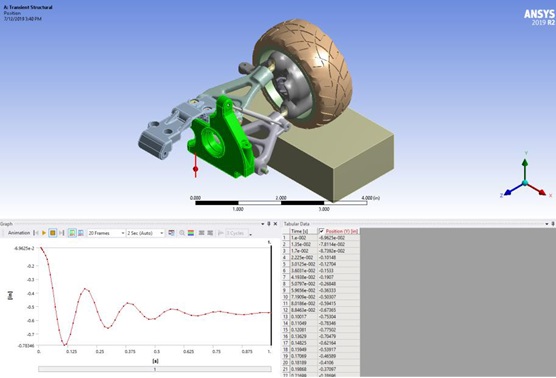The height and width of the screenshot is (378, 556).
Task: Click the zoom magnifier icon in Graph toolbar
Action: (x=182, y=233)
